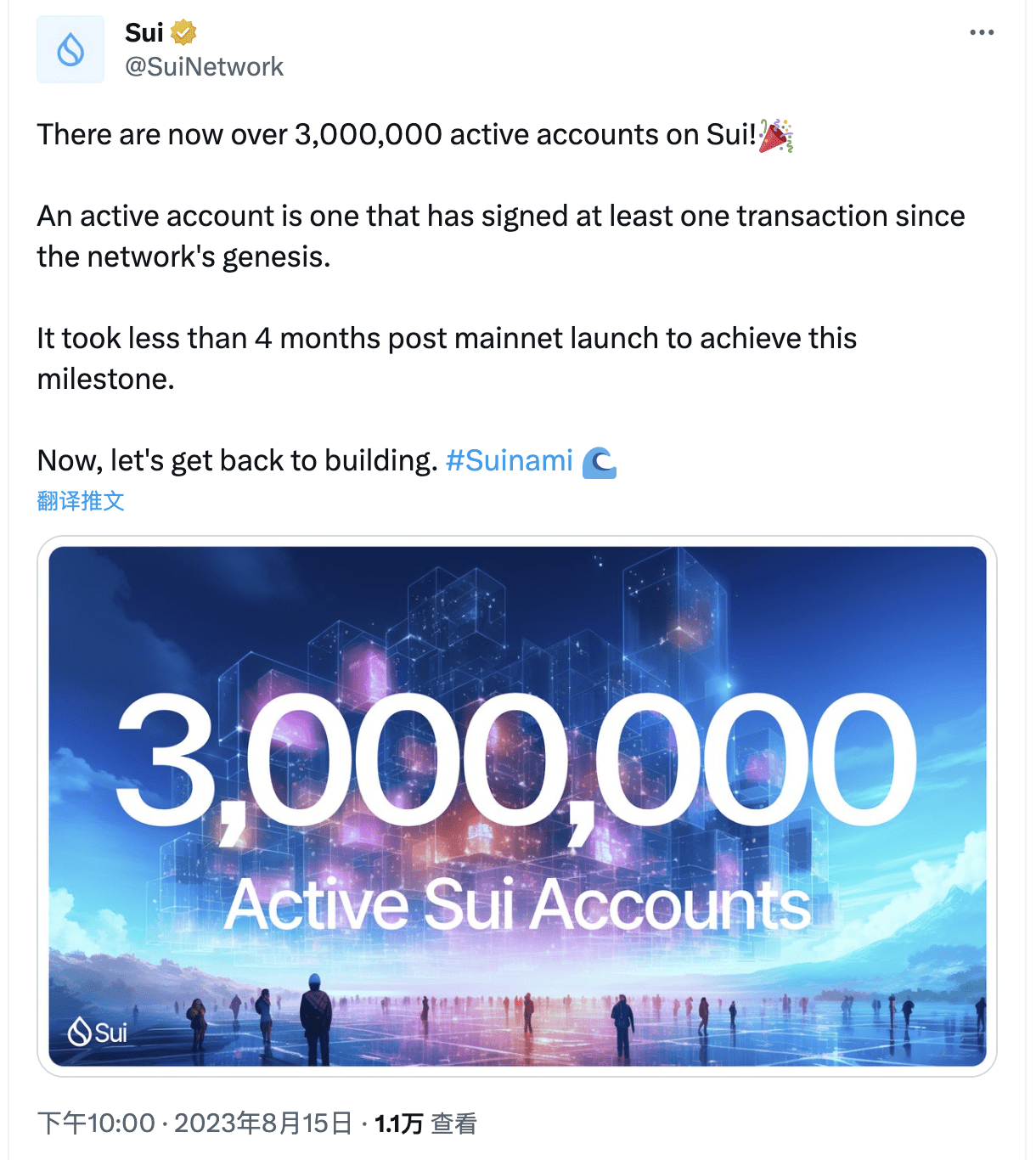Image resolution: width=1036 pixels, height=1160 pixels.
Task: Click the Sui profile avatar
Action: [70, 49]
